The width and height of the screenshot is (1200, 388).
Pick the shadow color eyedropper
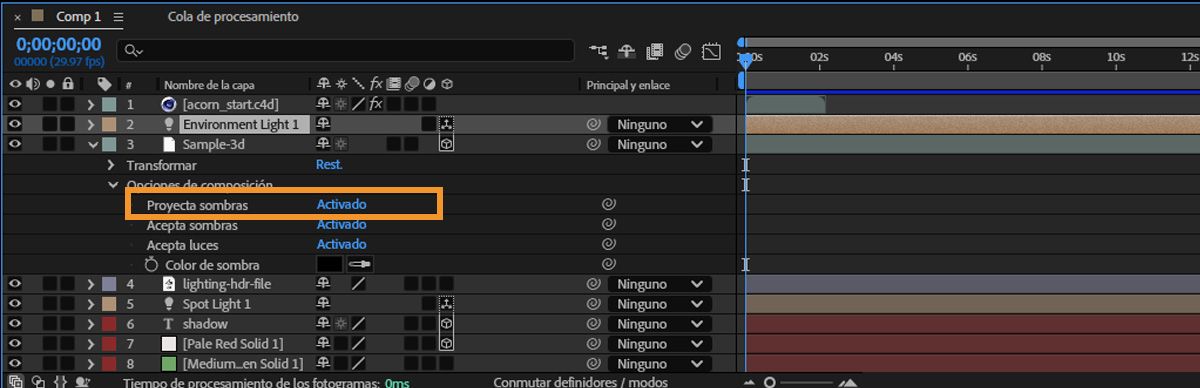359,264
